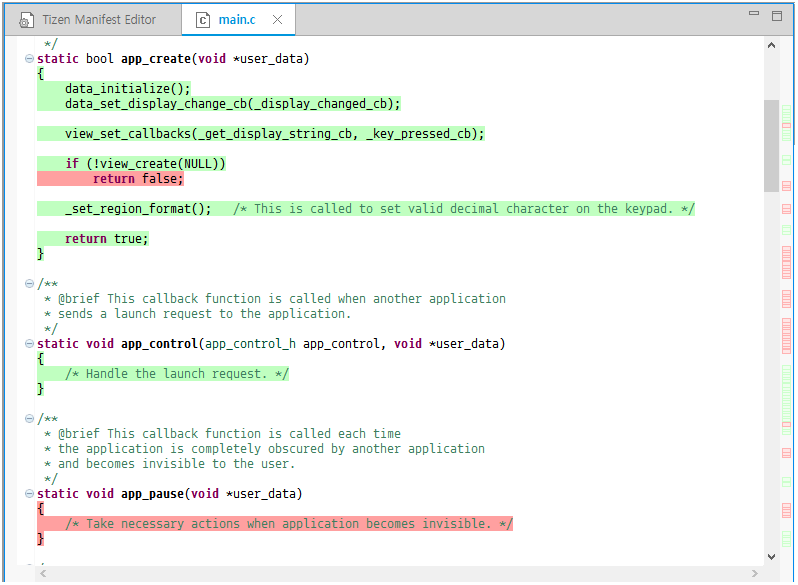798x585 pixels.
Task: Switch to the Tizen Manifest Editor tab
Action: click(x=98, y=20)
